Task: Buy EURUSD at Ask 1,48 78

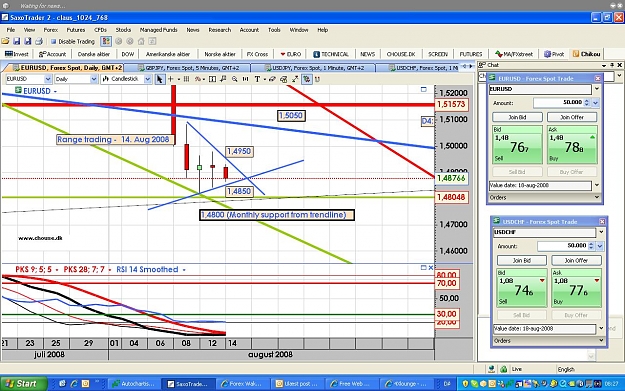Action: pyautogui.click(x=572, y=145)
